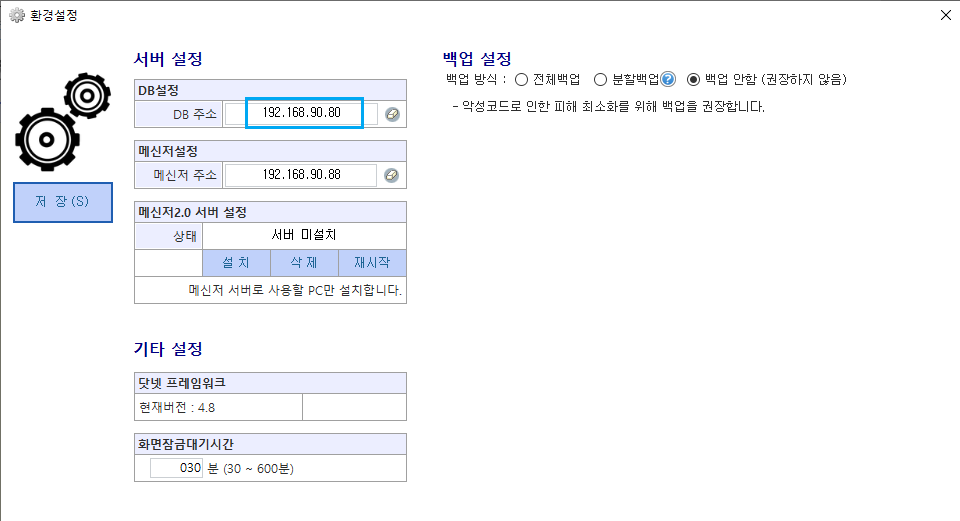Click the 메신저2.0 서버 설정 header
Screen dimensions: 960x521
pos(270,212)
